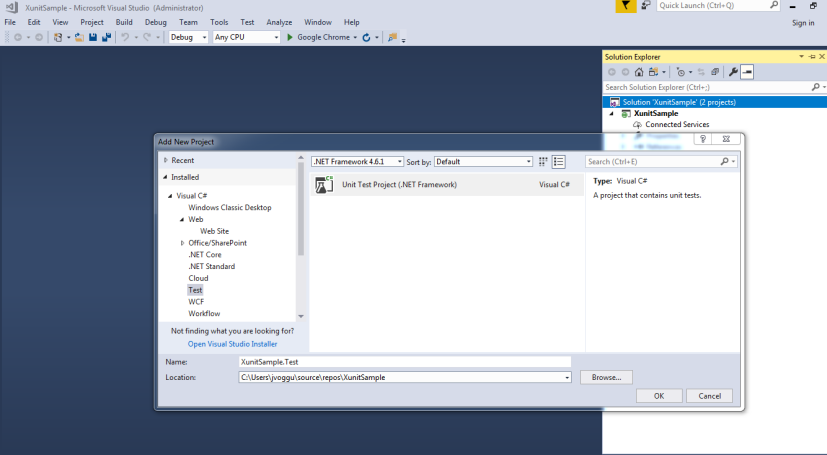The width and height of the screenshot is (827, 455).
Task: Click the Collapse All icon in Solution Explorer
Action: [x=715, y=72]
